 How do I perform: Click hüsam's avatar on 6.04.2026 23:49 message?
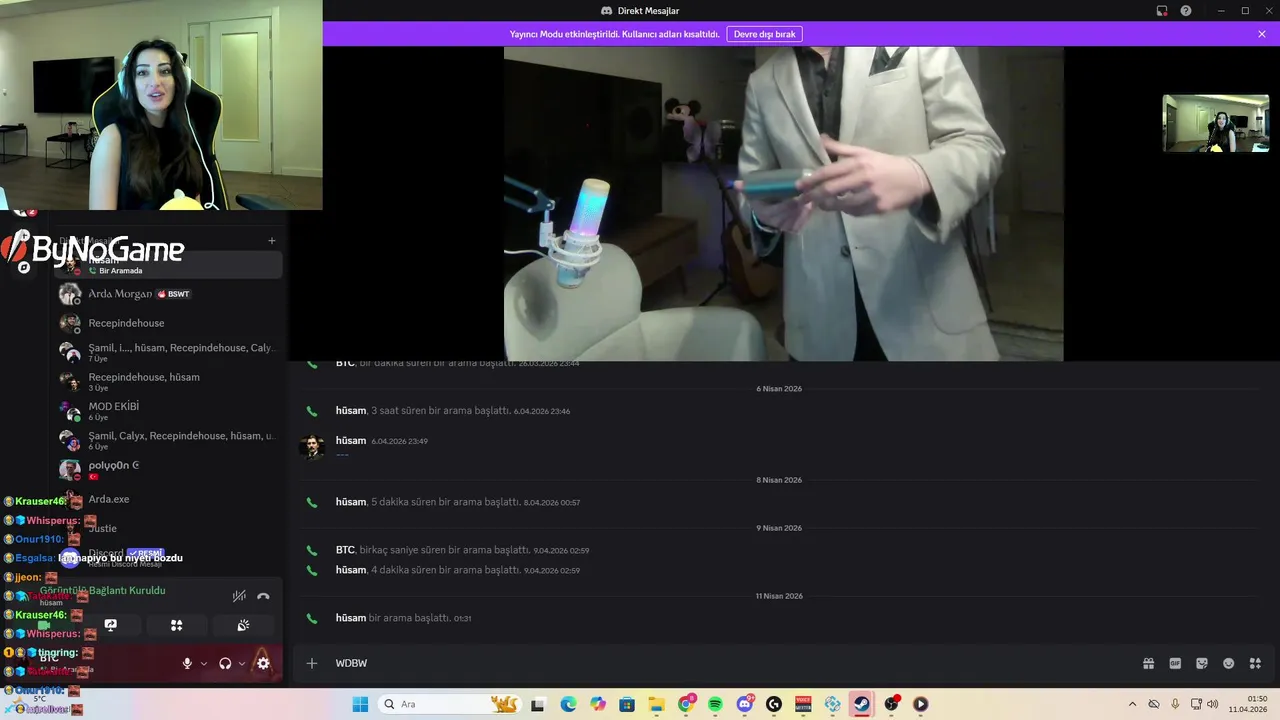coord(312,446)
